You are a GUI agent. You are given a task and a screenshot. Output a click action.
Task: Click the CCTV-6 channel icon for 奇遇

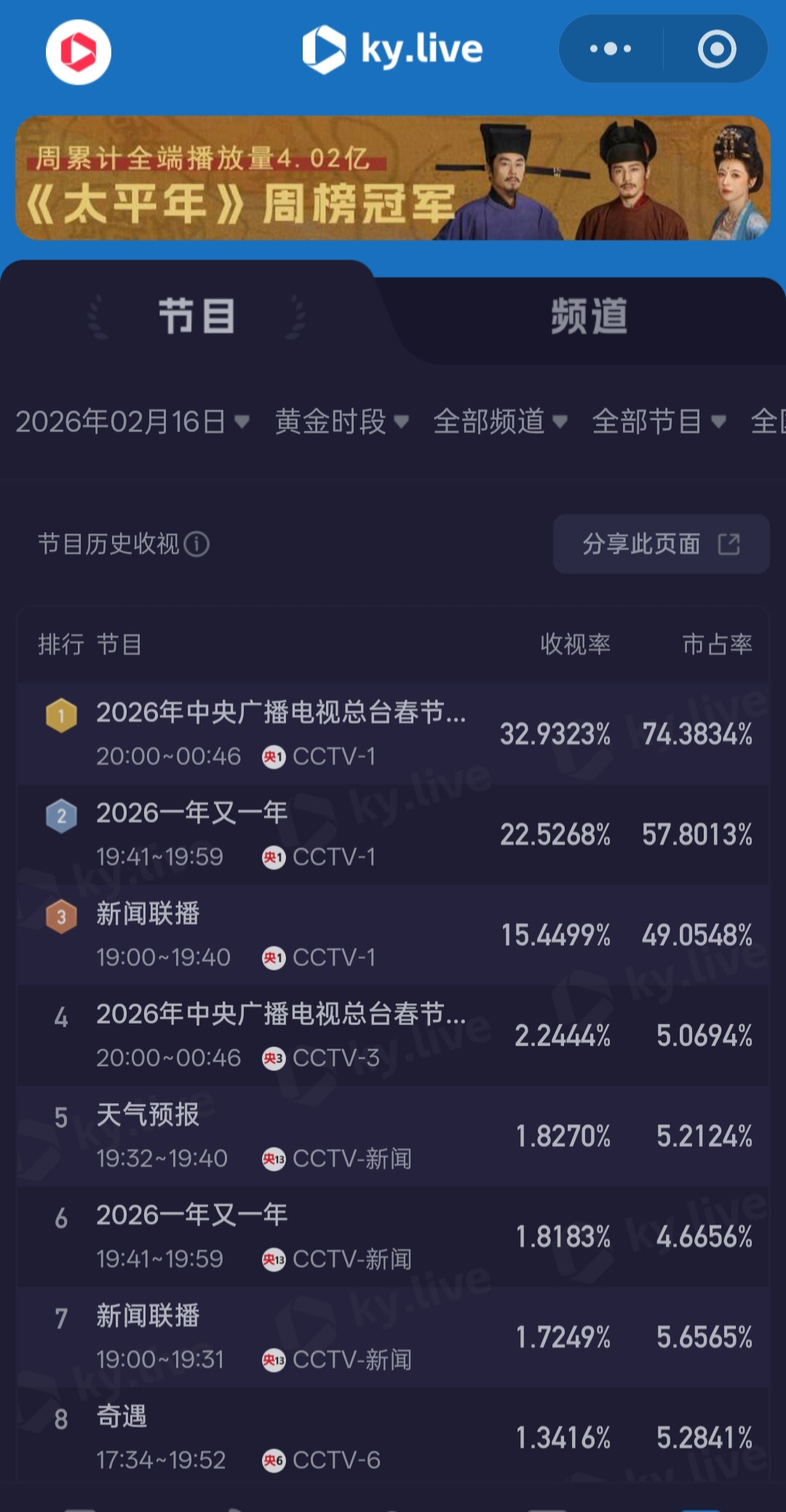pyautogui.click(x=274, y=1460)
